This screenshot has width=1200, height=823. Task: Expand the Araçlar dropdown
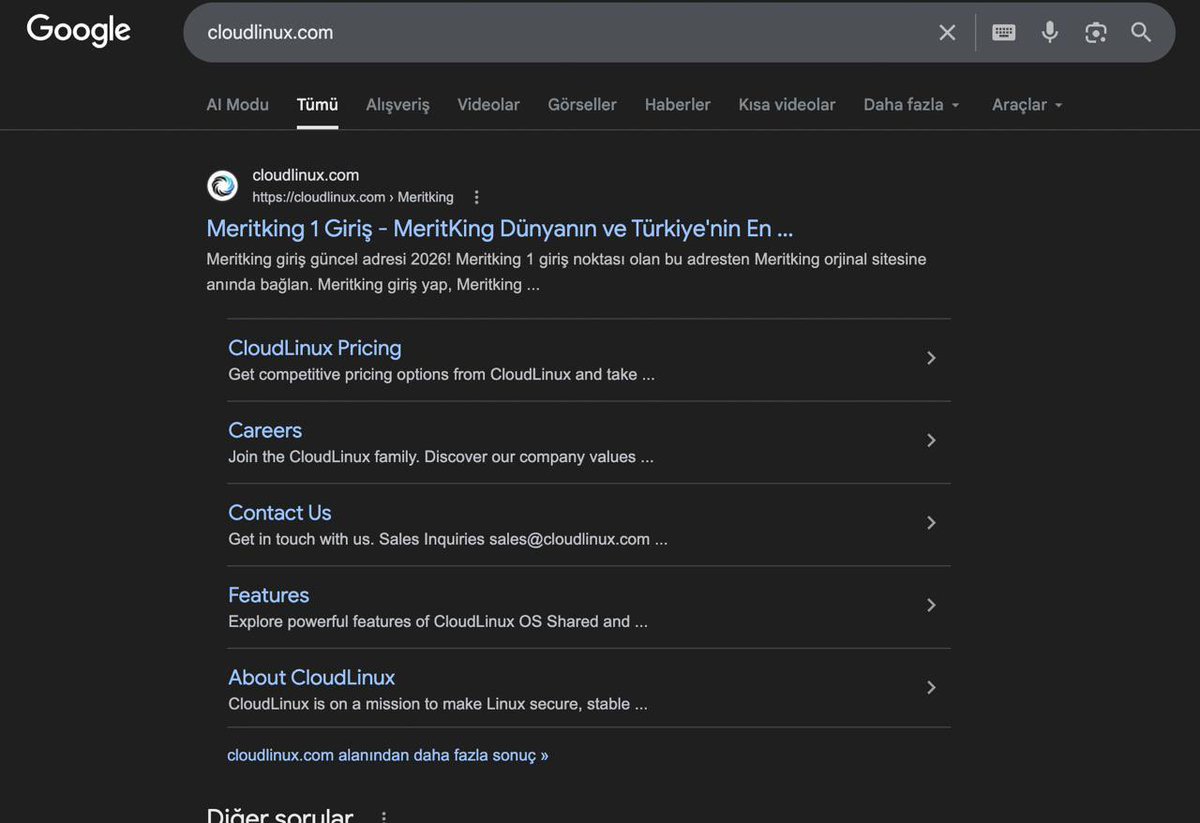click(x=1027, y=104)
